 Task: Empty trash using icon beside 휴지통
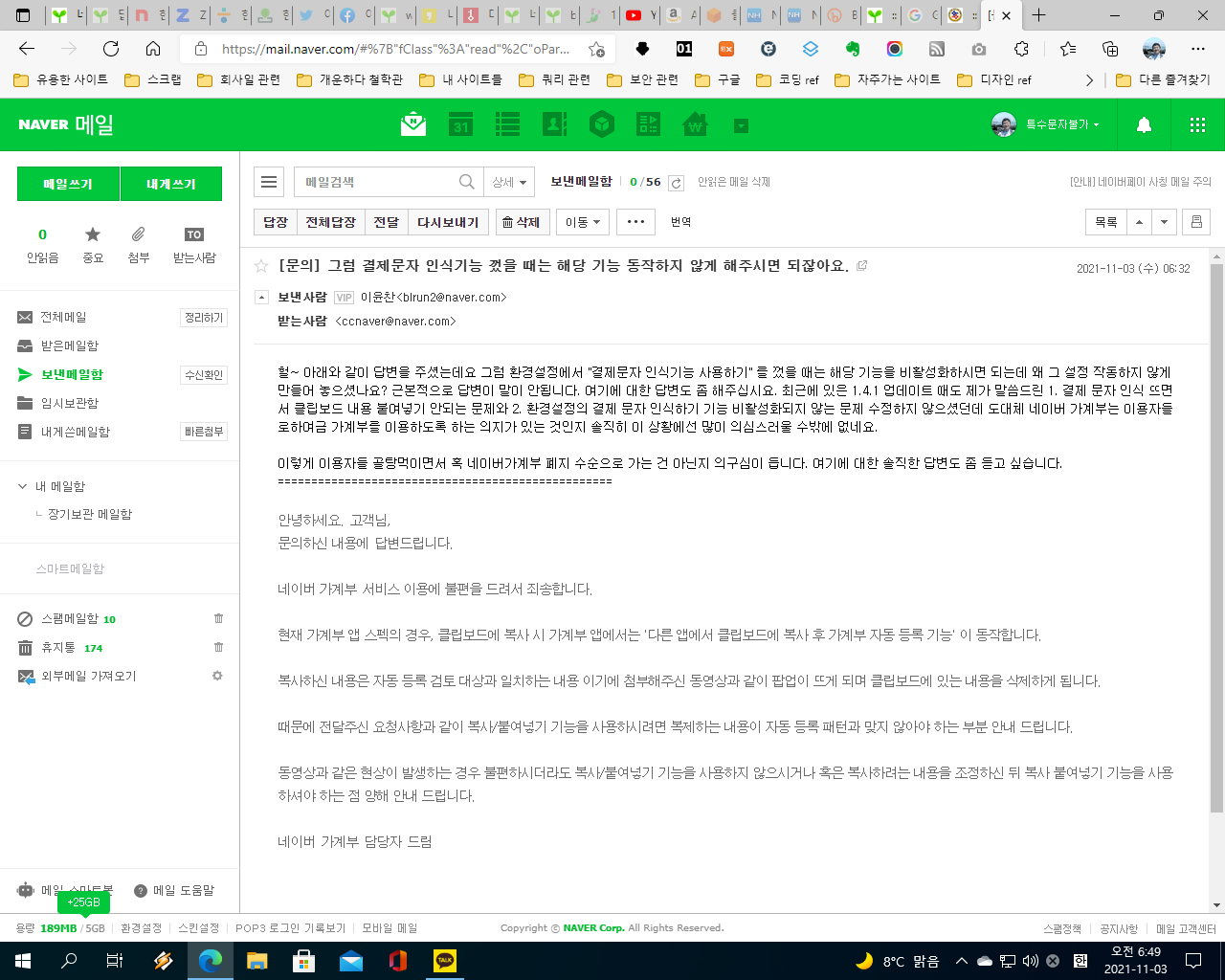coord(218,648)
